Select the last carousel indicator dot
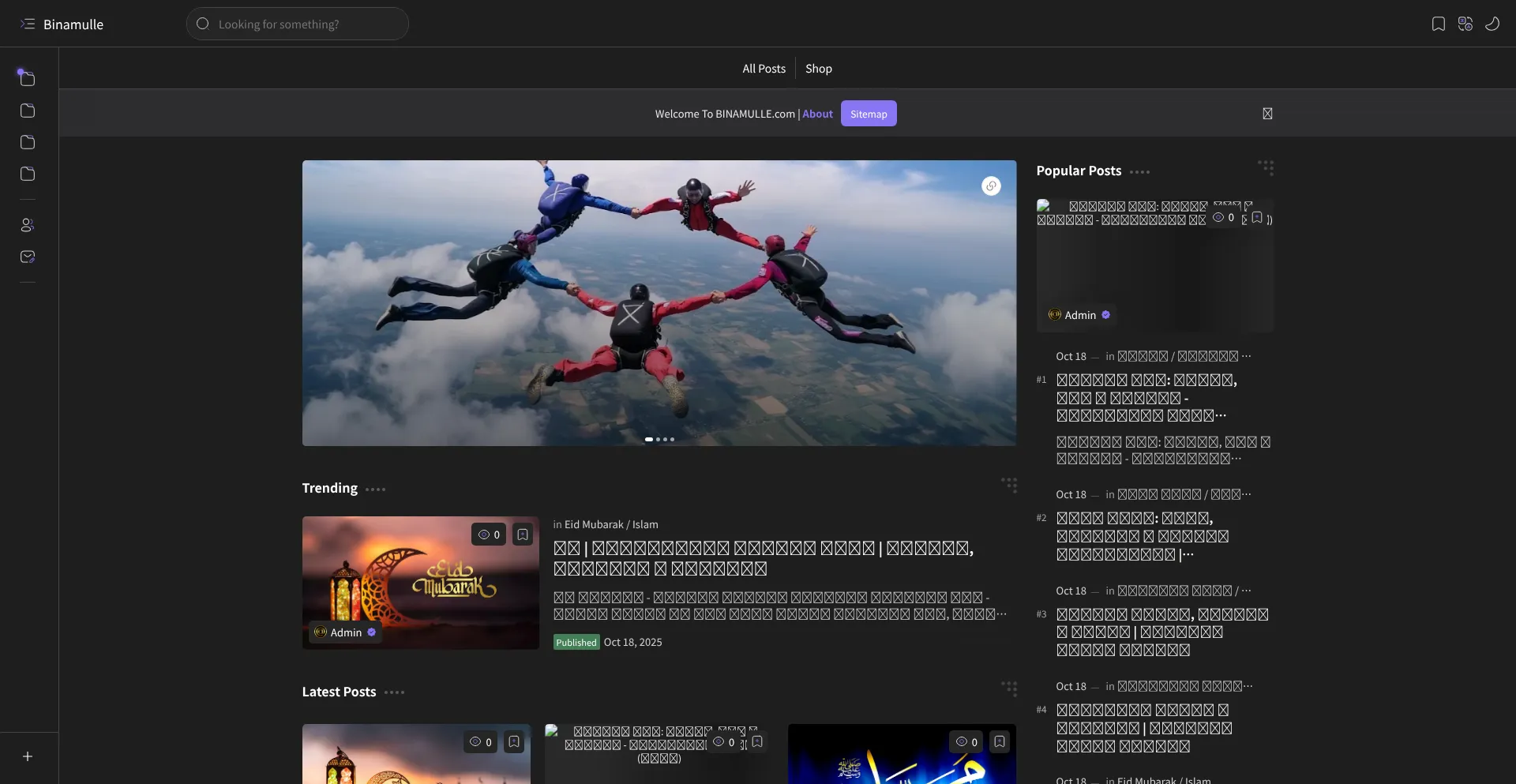The width and height of the screenshot is (1516, 784). pos(672,439)
